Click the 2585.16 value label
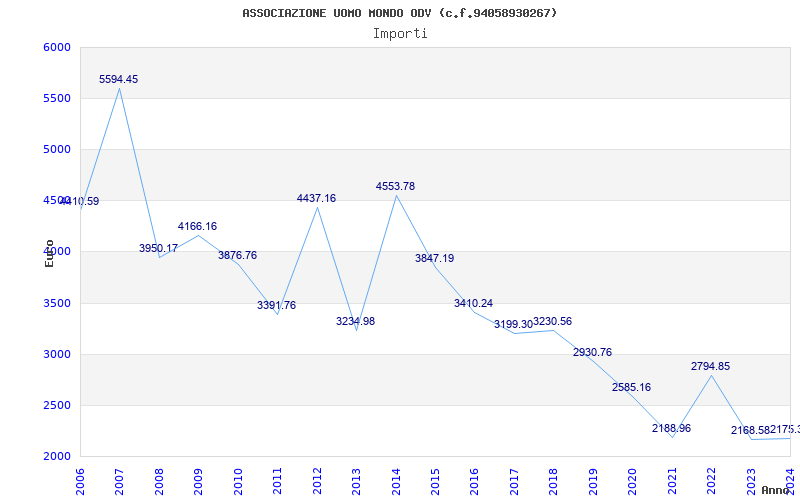 [632, 388]
